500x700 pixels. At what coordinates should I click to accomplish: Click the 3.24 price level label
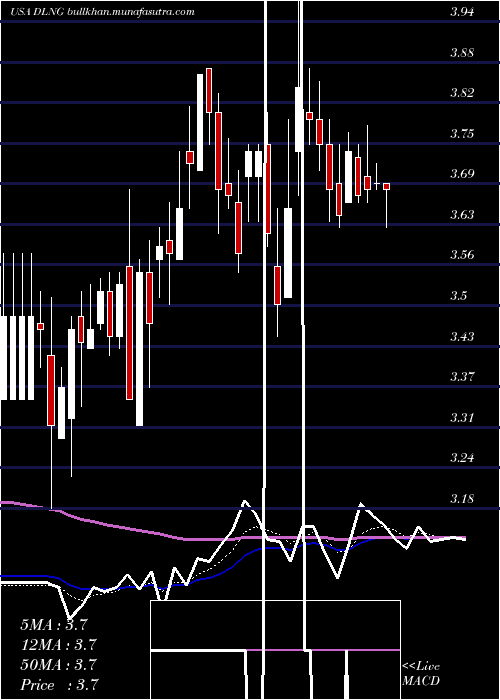point(462,458)
